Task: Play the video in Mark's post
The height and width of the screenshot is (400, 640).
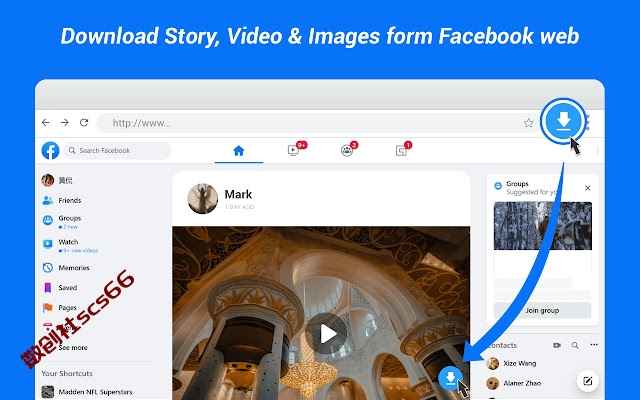Action: pos(326,334)
